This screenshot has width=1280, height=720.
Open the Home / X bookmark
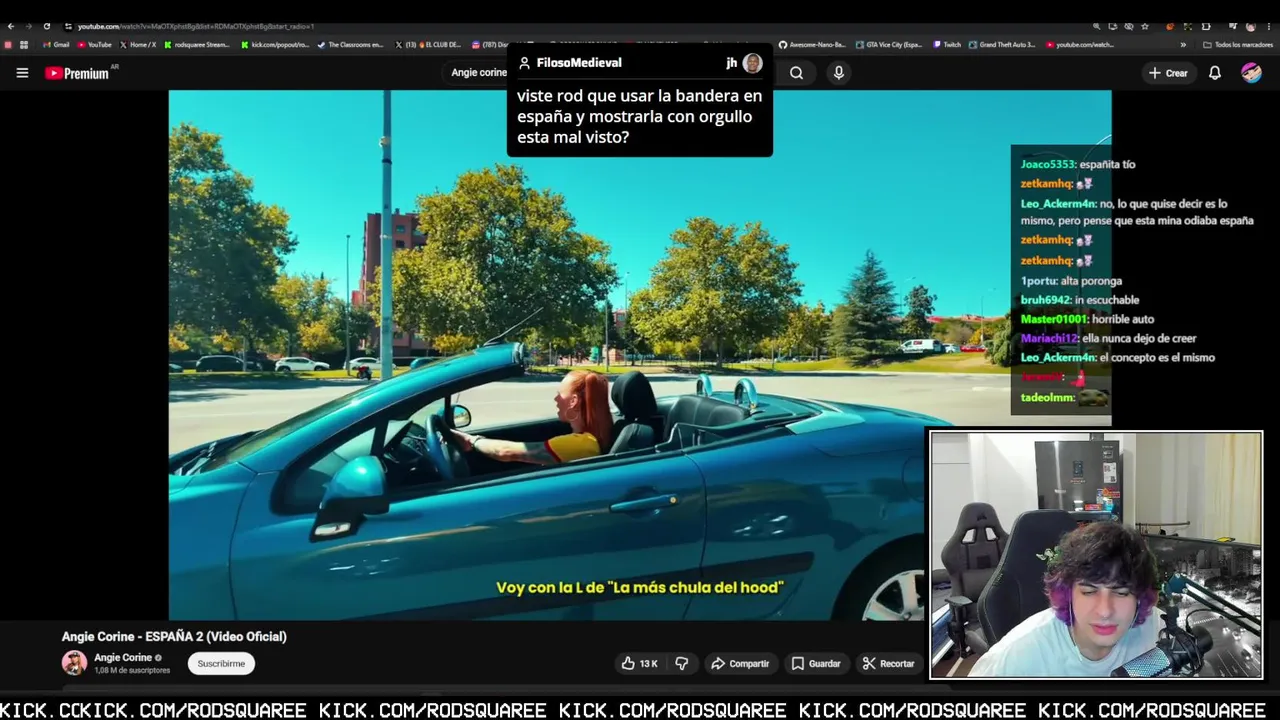[x=138, y=45]
